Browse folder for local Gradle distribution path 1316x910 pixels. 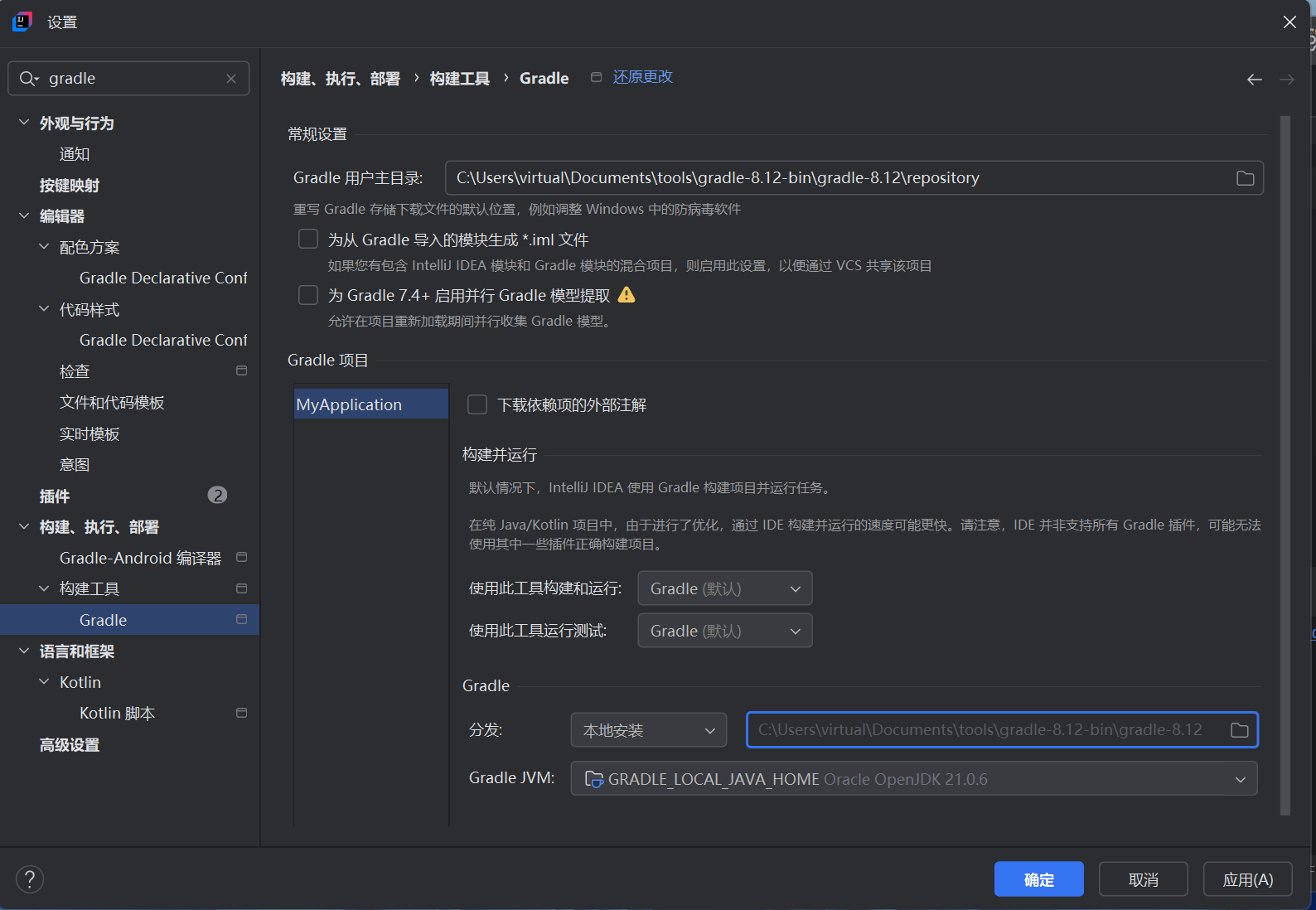[x=1239, y=730]
